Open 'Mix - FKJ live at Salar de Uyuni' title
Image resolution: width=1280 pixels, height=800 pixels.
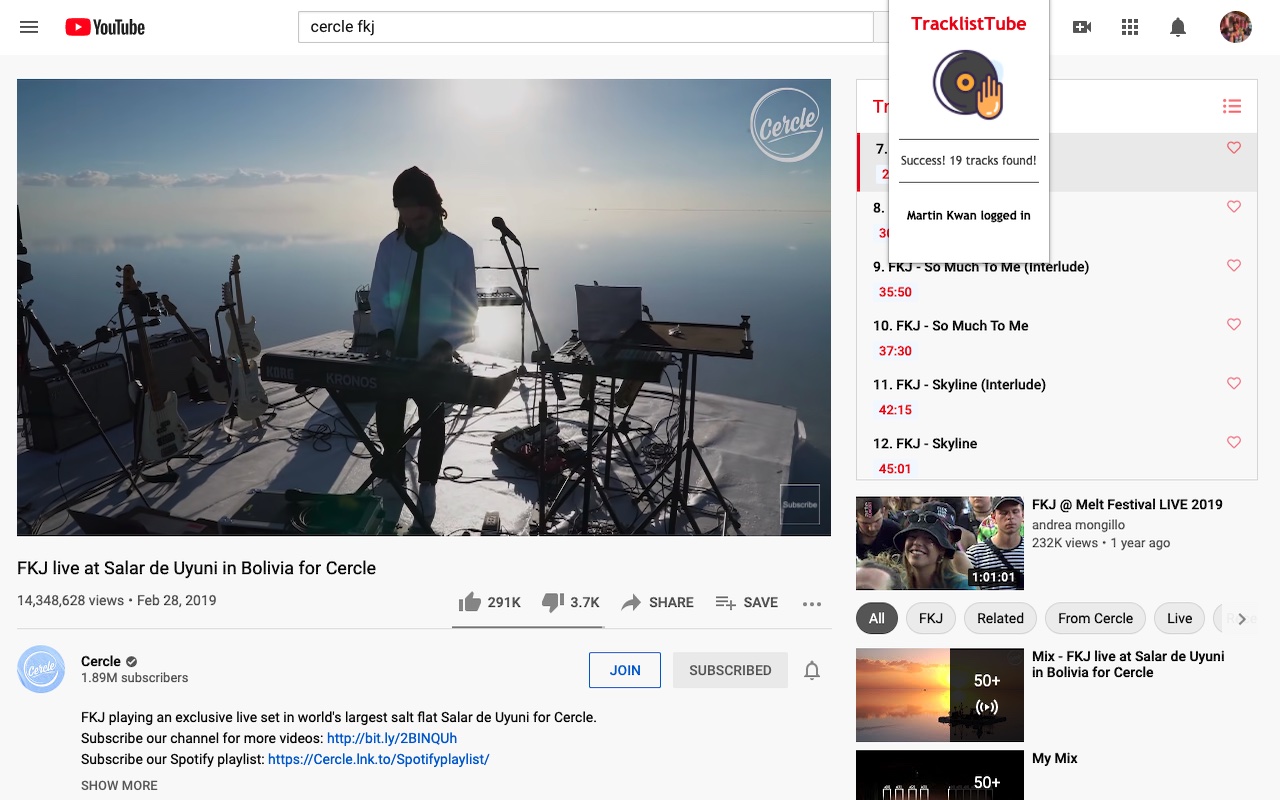(x=1128, y=664)
